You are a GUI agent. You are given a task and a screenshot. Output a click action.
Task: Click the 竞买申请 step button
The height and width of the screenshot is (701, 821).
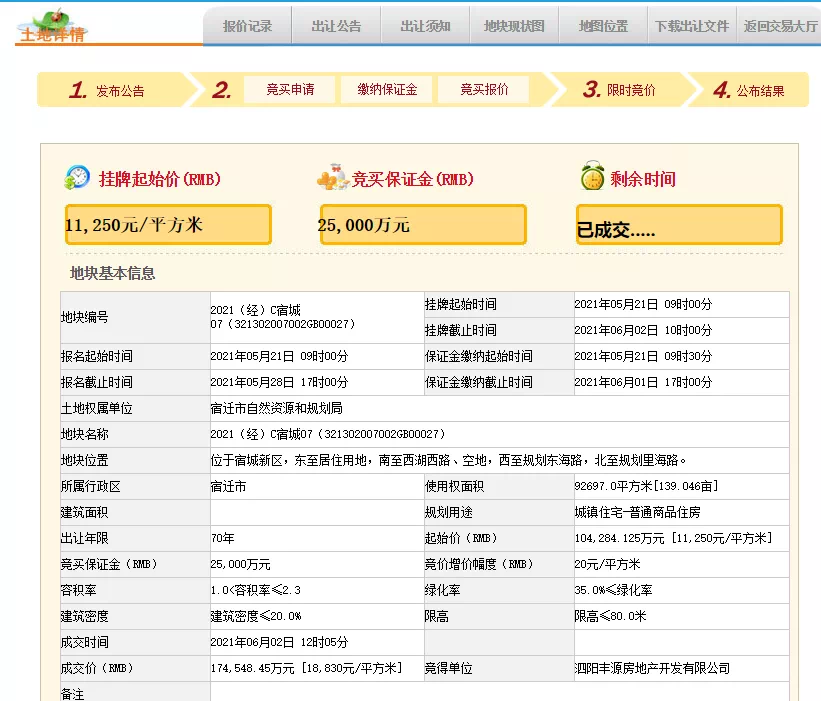(290, 89)
